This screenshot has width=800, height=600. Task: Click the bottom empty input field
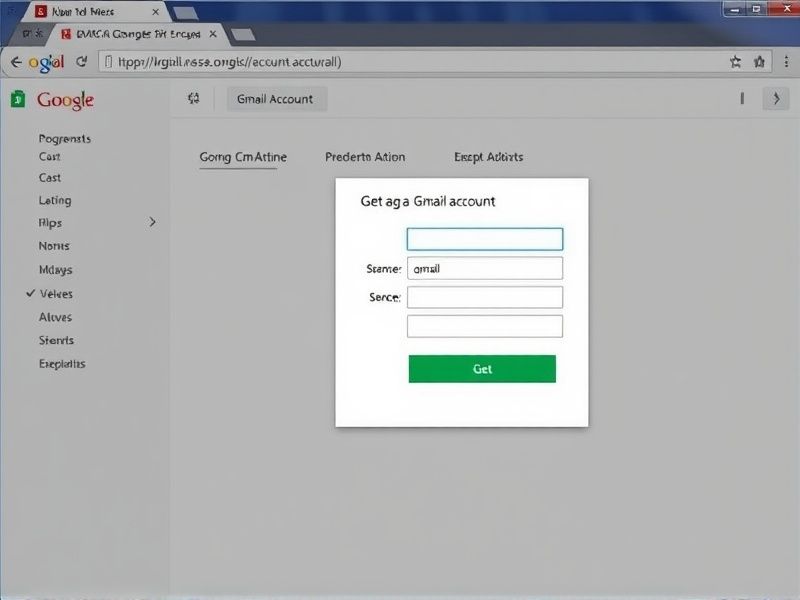tap(485, 327)
